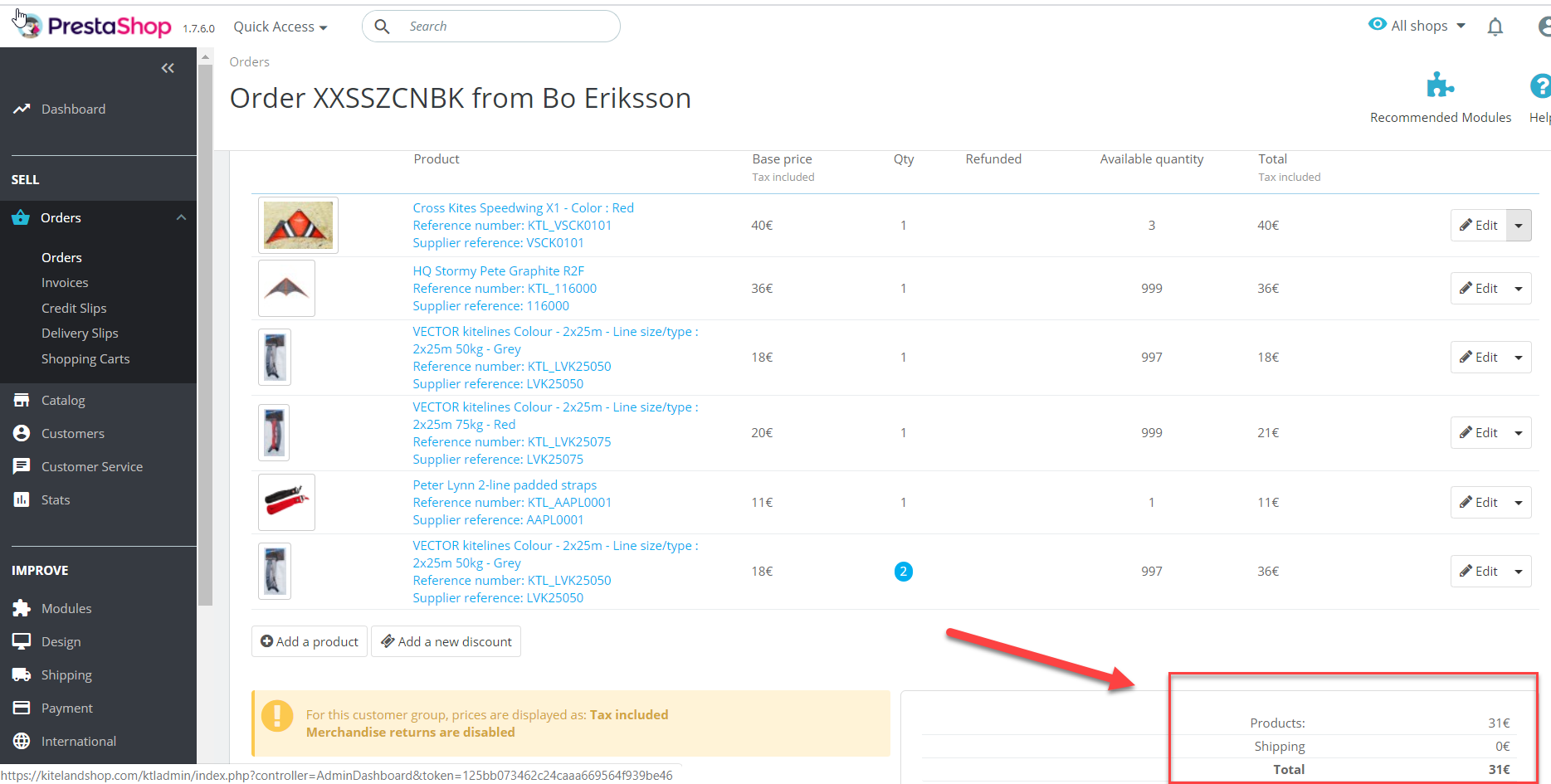
Task: Open Customers via the person icon
Action: (x=22, y=434)
